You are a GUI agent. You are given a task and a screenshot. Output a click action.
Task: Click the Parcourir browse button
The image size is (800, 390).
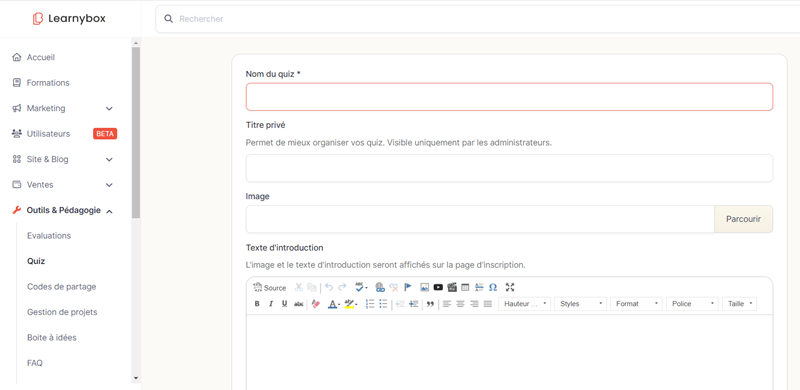pyautogui.click(x=743, y=219)
